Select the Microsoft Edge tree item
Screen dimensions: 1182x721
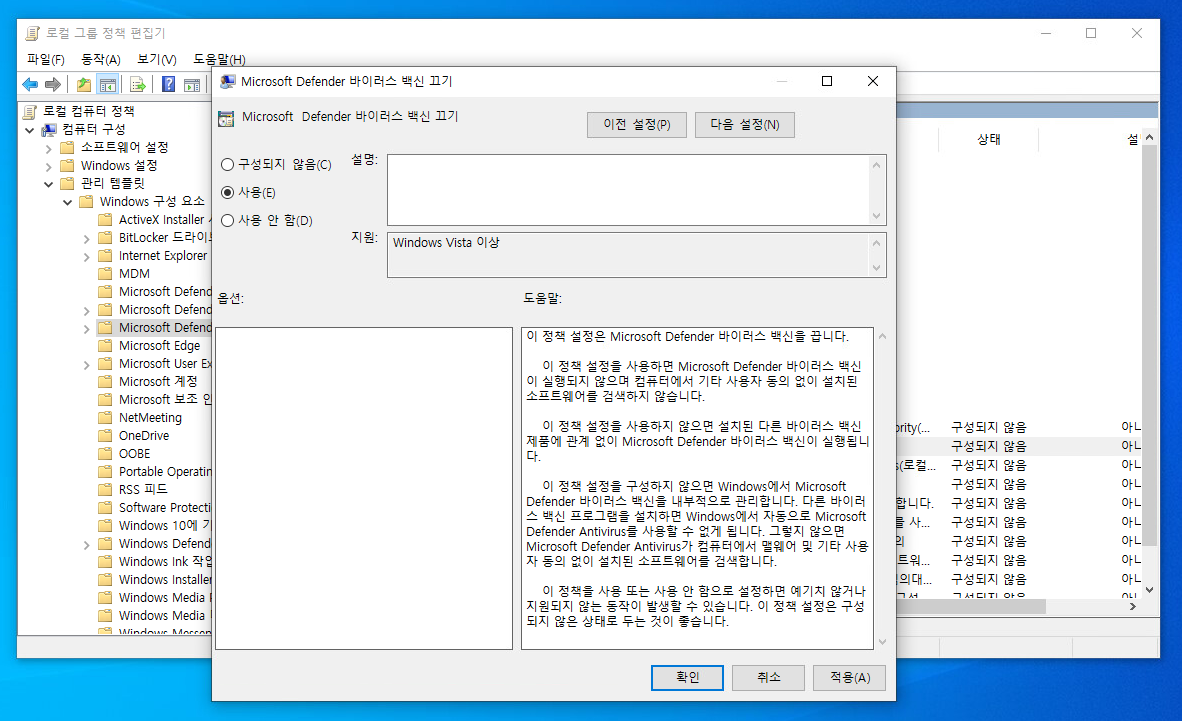[x=159, y=345]
